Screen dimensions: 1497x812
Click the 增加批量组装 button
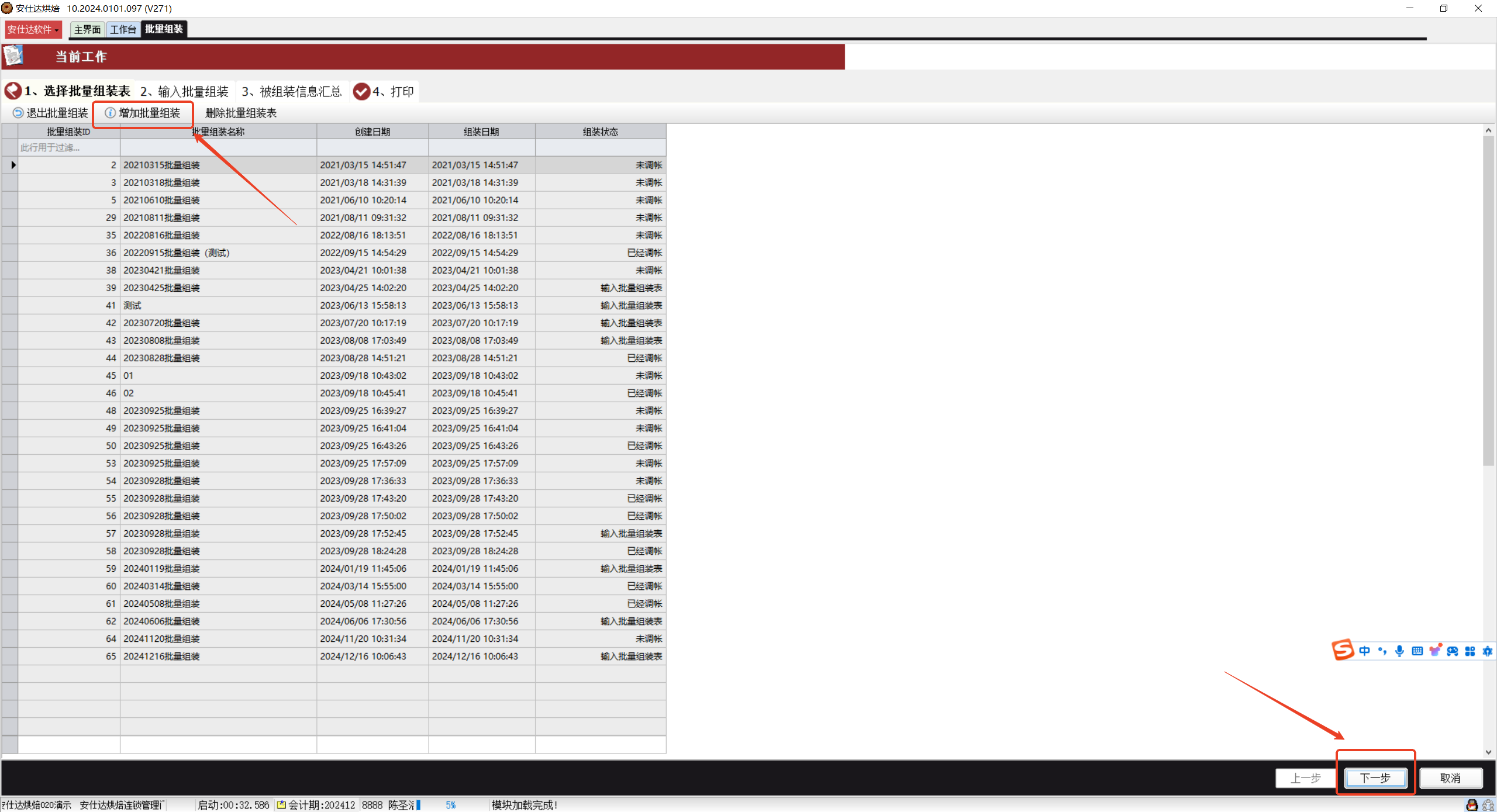(x=143, y=113)
